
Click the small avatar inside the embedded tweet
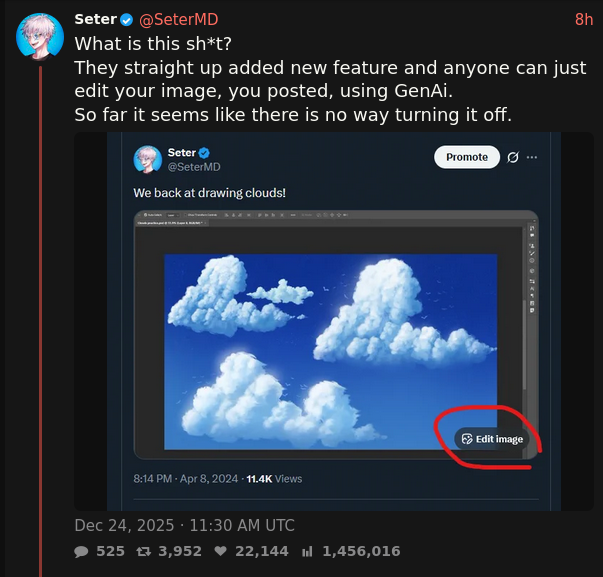(x=148, y=159)
